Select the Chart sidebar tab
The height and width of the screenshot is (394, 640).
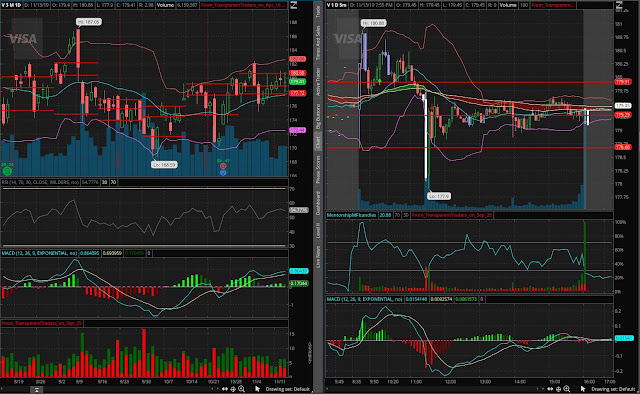click(x=318, y=142)
